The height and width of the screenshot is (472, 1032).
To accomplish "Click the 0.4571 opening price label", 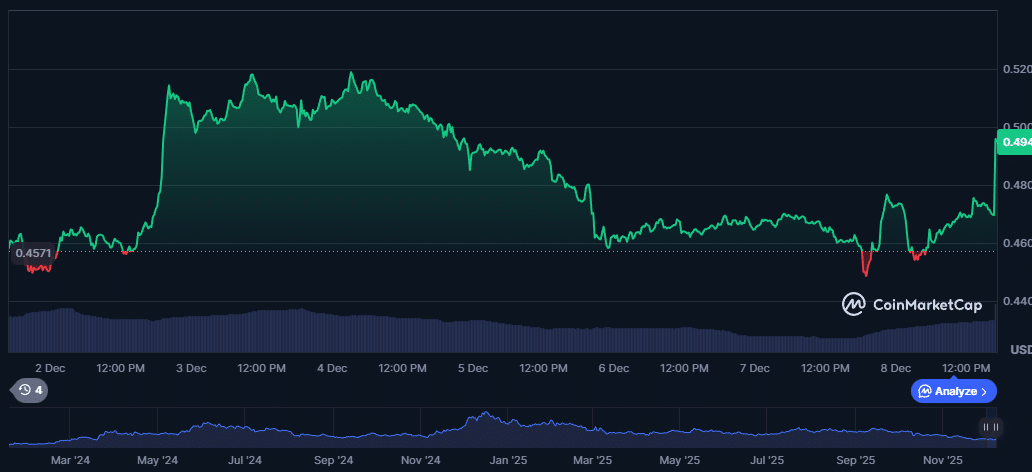I will click(x=32, y=254).
